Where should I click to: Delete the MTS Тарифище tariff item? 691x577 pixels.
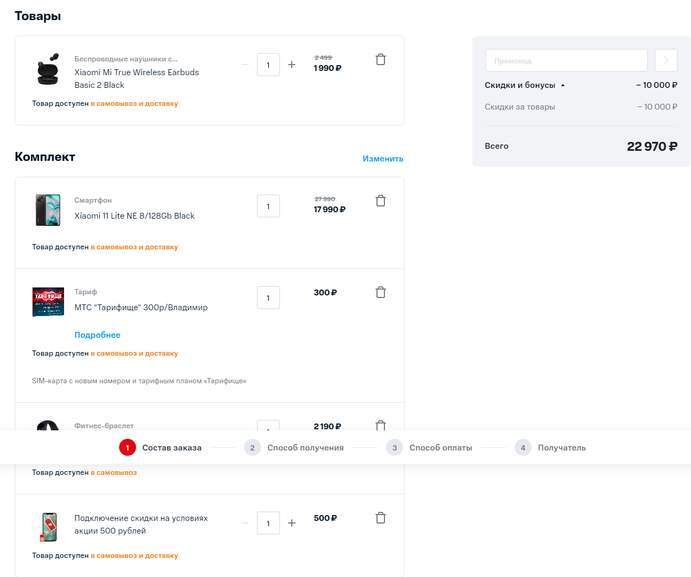click(x=380, y=293)
